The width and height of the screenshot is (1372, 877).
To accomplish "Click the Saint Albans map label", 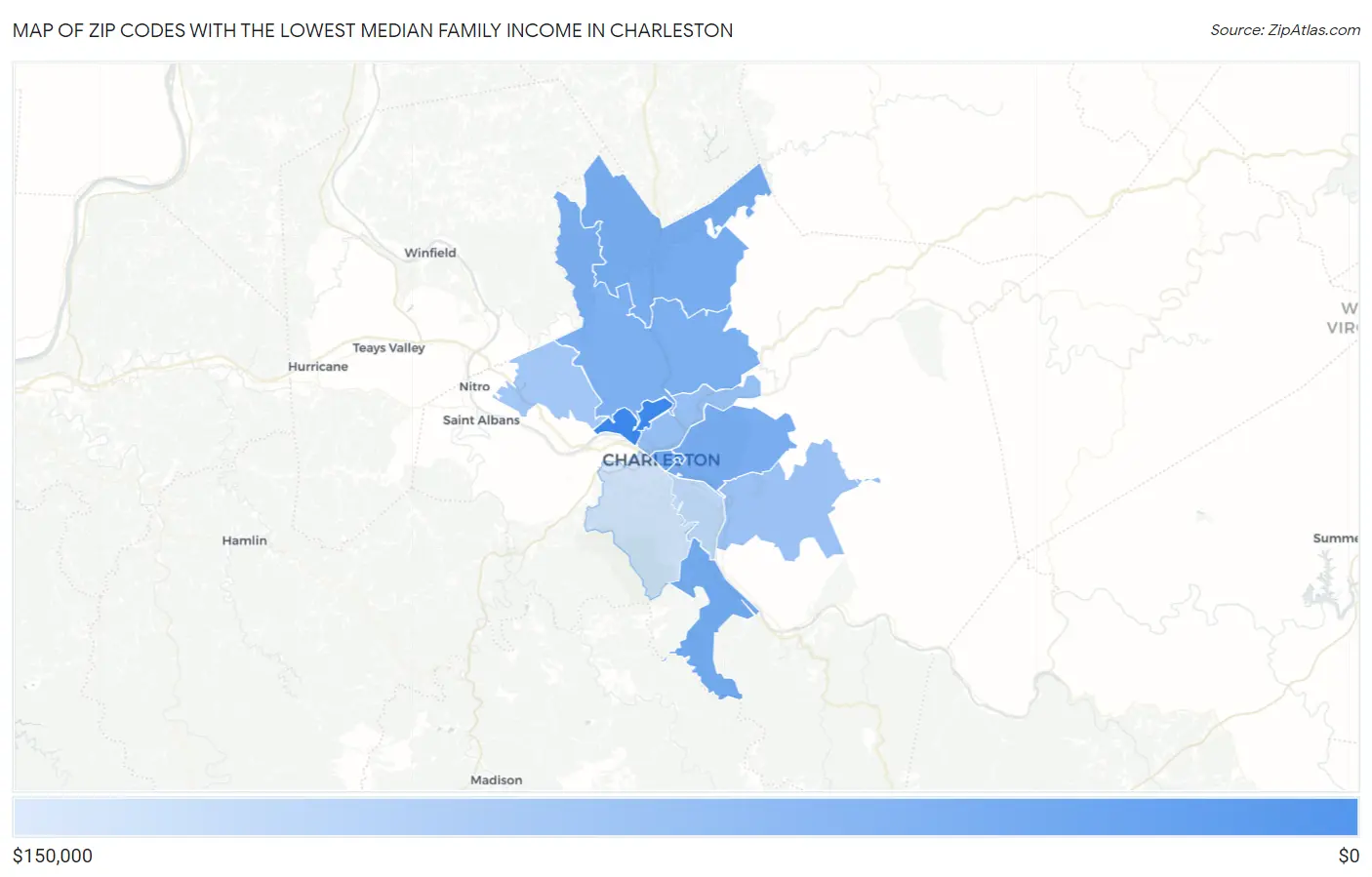I will tap(481, 419).
